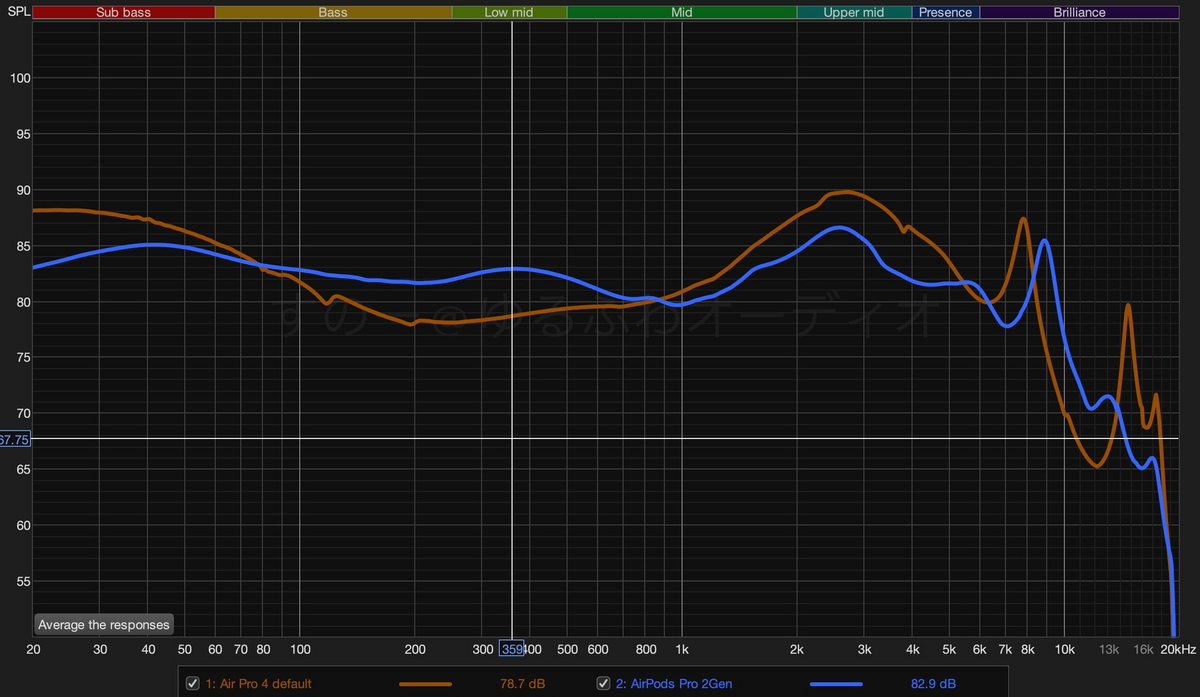The image size is (1200, 697).
Task: Click the 13k frequency axis label
Action: tap(1109, 649)
